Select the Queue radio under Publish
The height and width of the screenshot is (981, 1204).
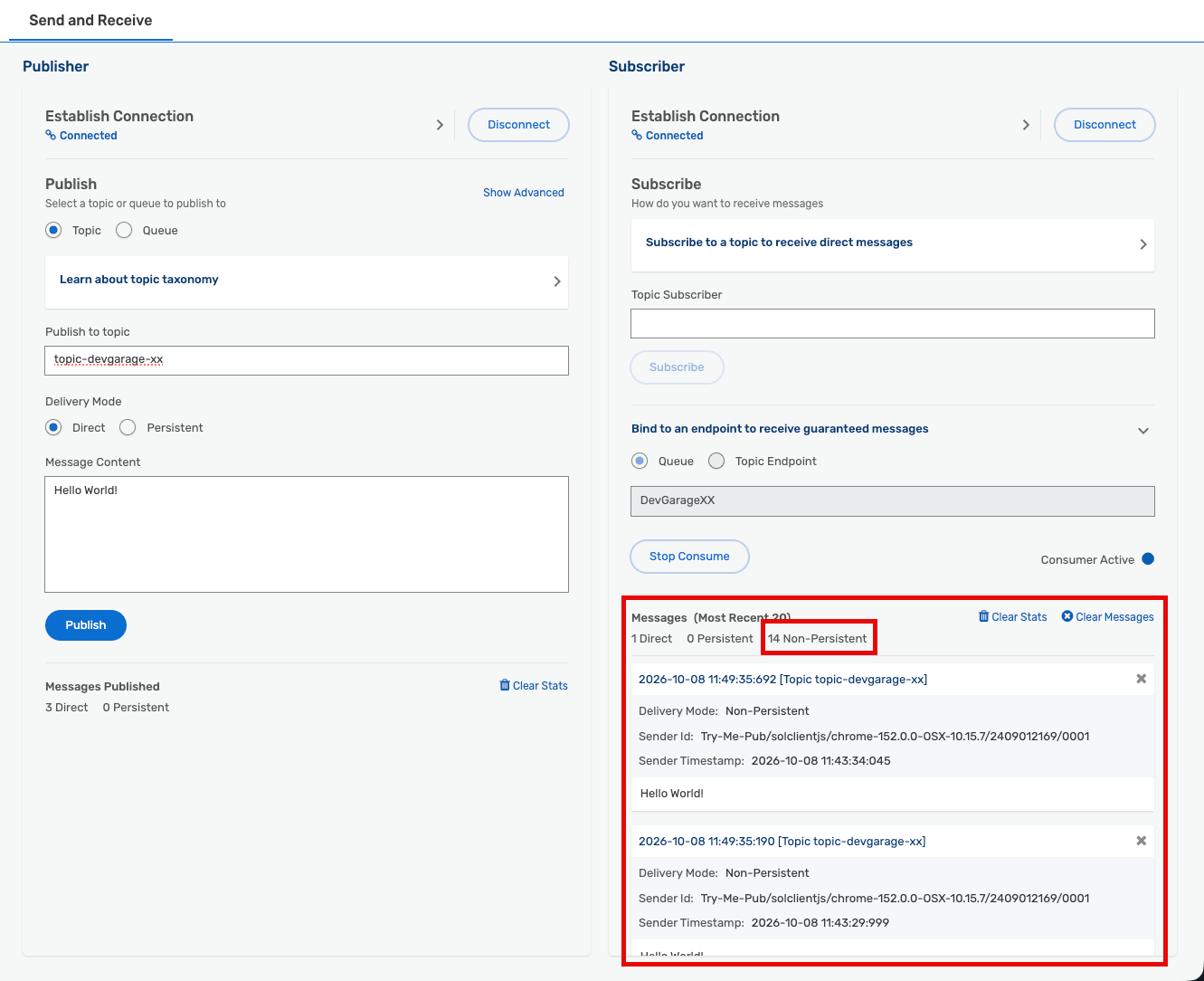click(124, 230)
